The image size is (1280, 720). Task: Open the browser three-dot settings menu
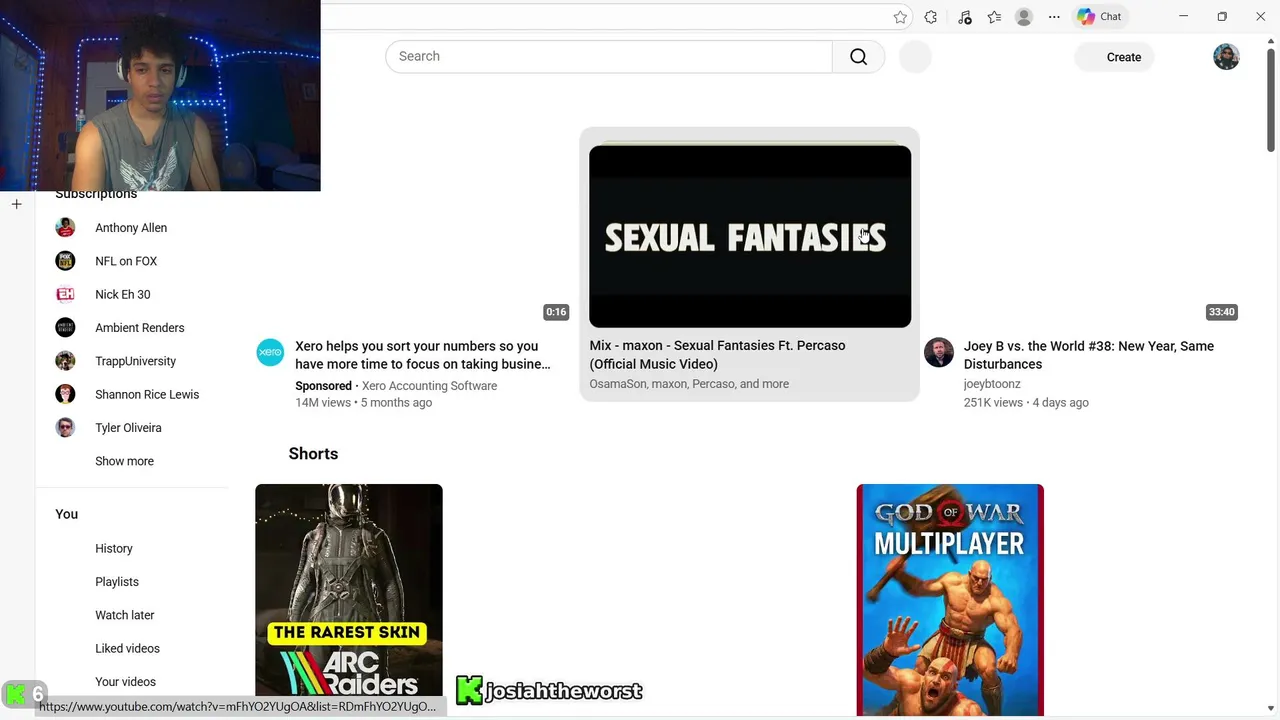(x=1054, y=17)
